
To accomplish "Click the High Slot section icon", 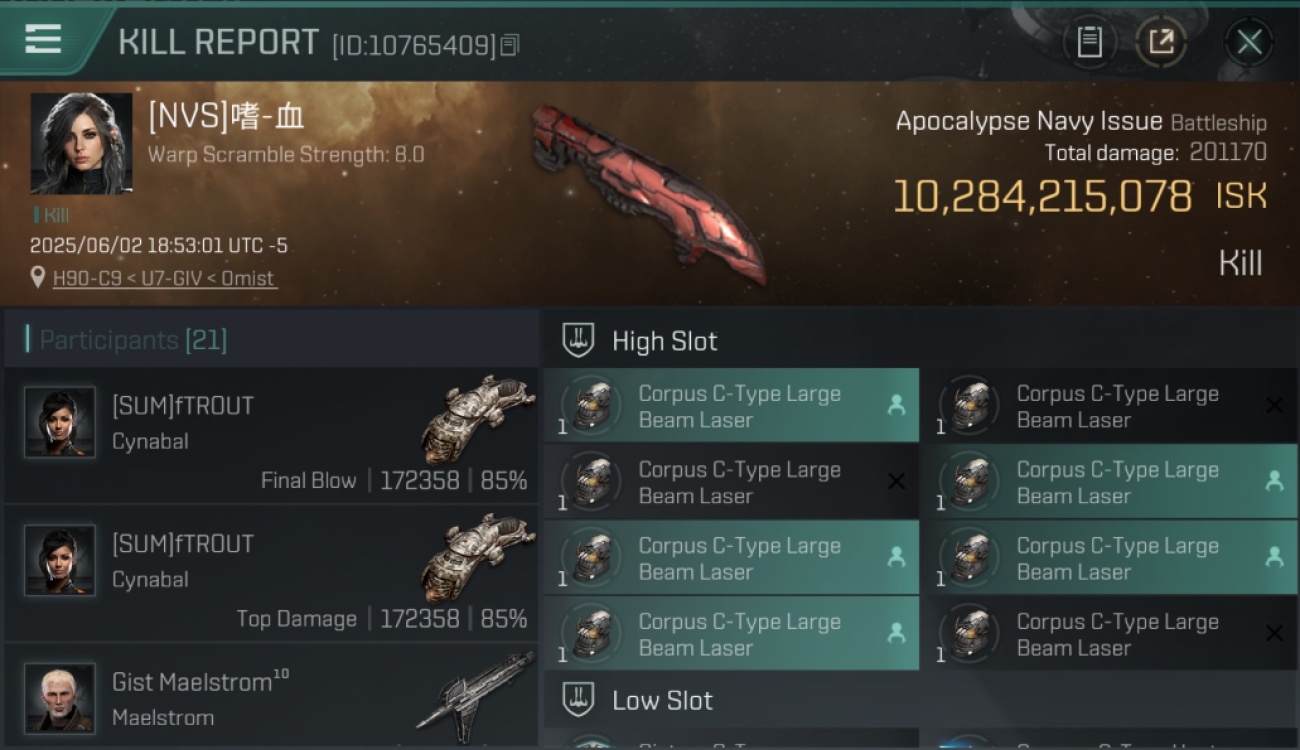I will coord(578,341).
